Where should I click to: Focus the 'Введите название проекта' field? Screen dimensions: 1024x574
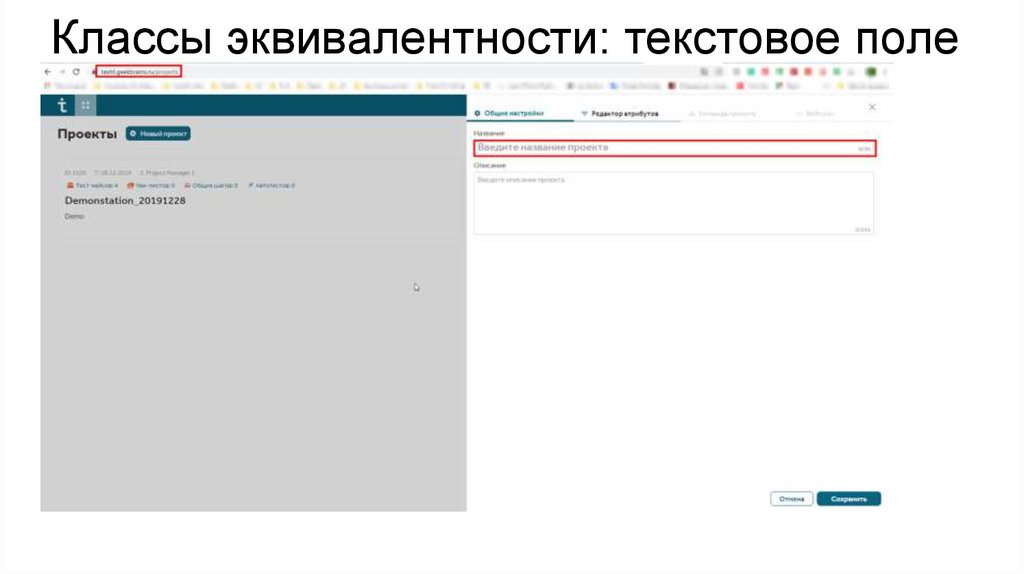pos(675,148)
